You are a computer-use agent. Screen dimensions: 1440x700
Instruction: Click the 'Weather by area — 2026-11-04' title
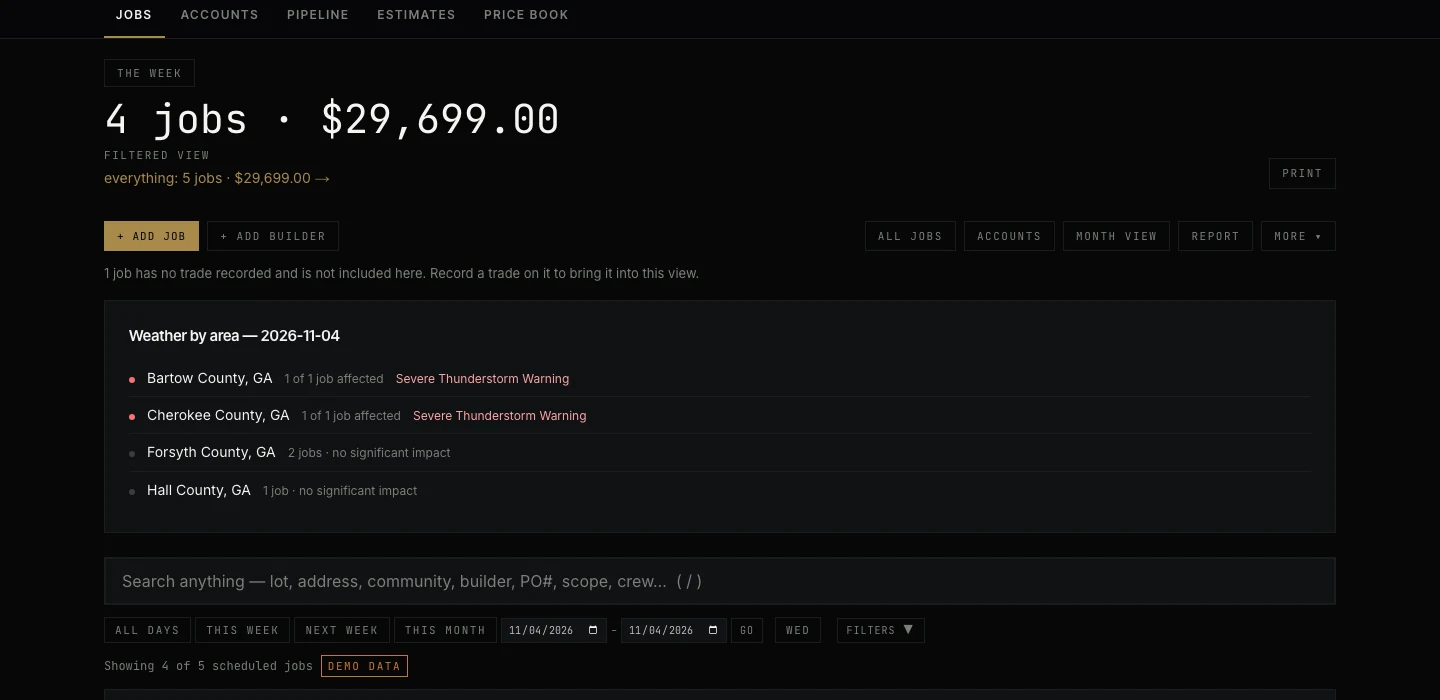point(234,336)
